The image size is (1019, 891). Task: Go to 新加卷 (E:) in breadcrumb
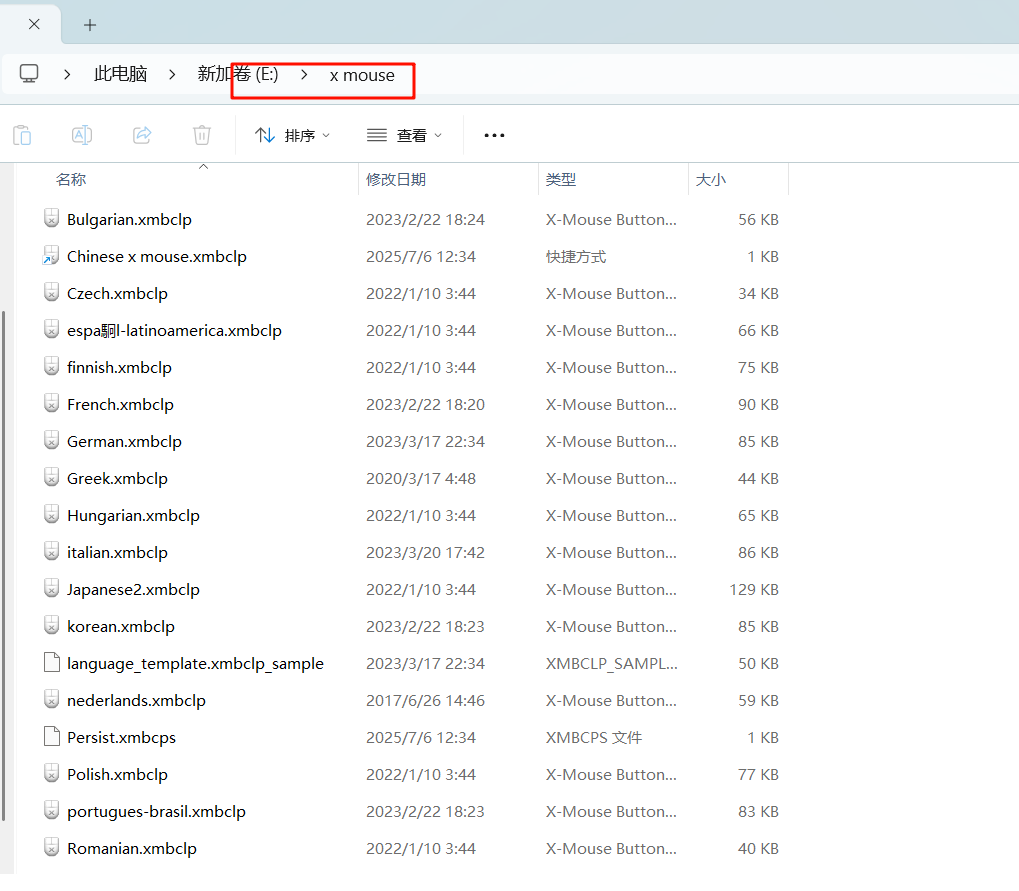click(238, 74)
